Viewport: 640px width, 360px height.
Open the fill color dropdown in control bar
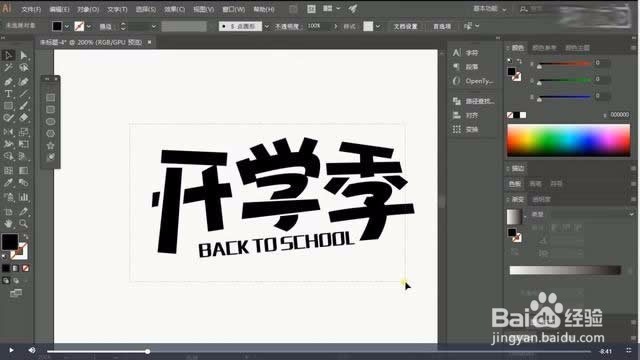click(67, 27)
